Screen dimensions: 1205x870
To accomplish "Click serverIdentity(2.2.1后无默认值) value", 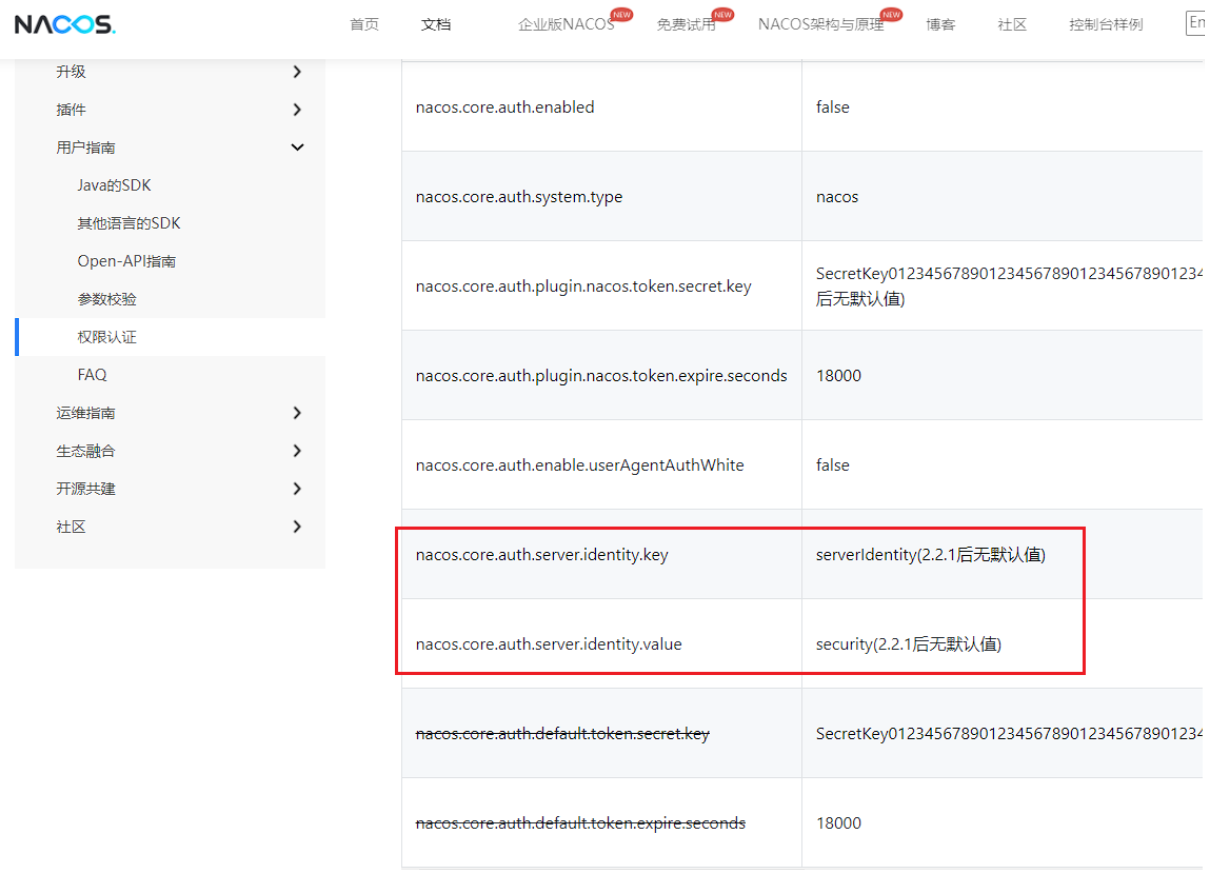I will [931, 555].
